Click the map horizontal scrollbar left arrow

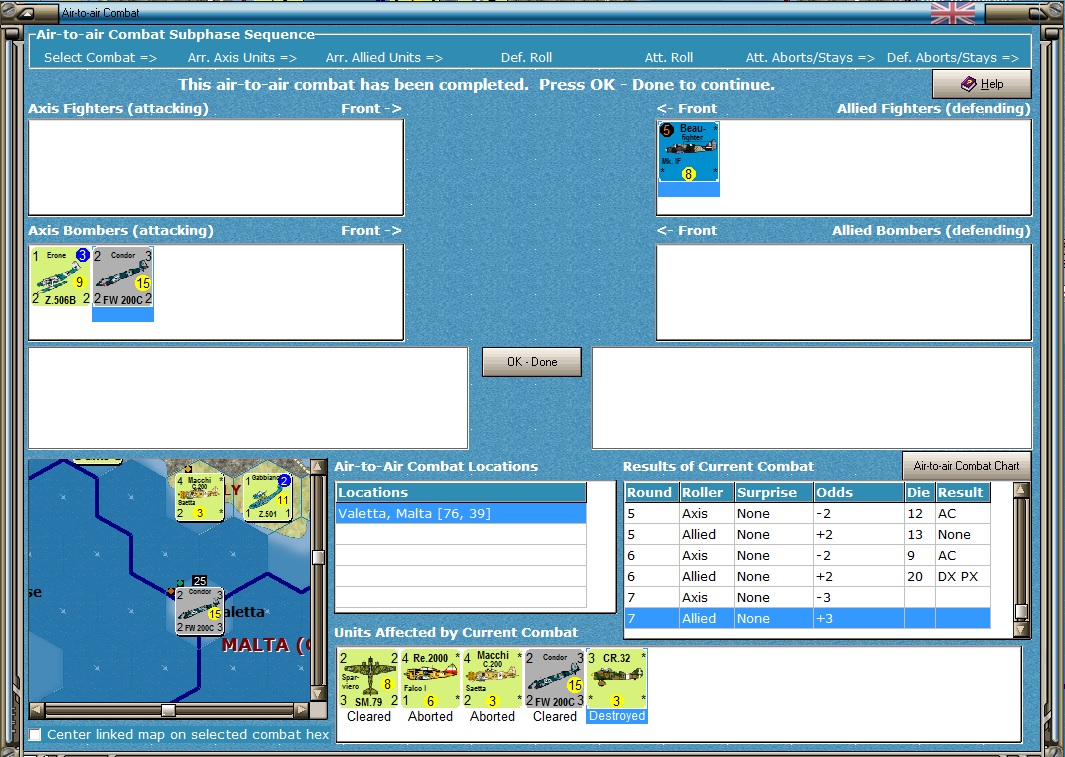point(37,710)
